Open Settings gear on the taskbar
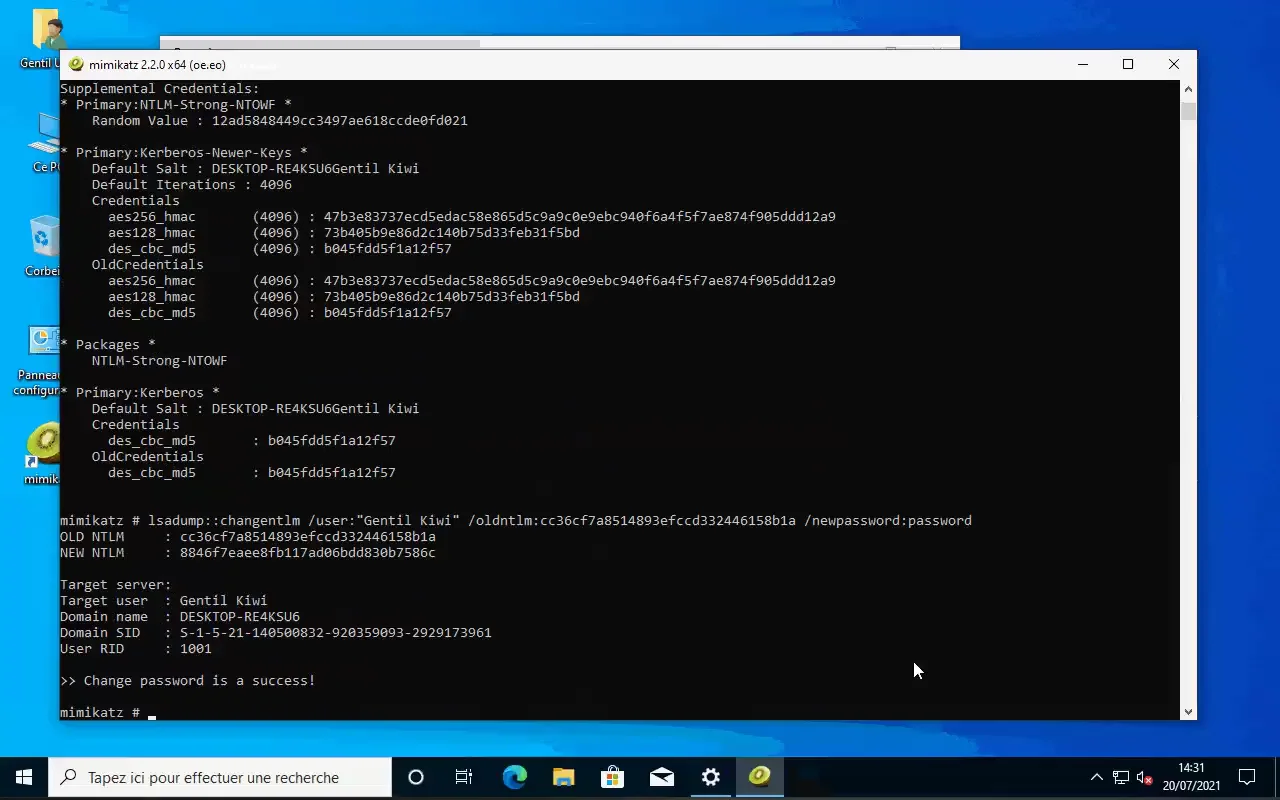 coord(710,777)
